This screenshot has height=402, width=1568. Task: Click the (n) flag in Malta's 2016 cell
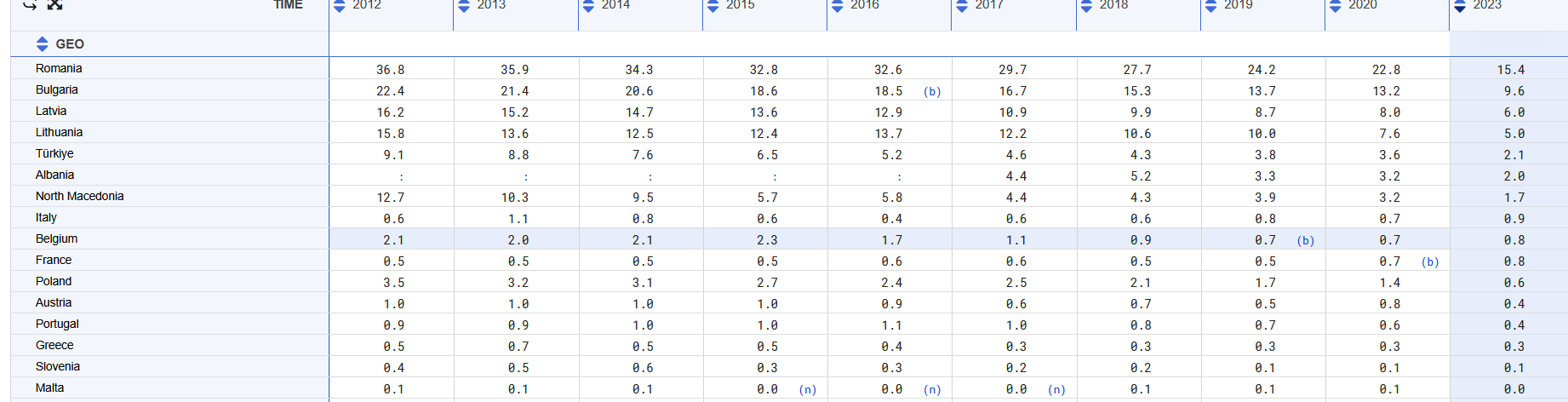(932, 389)
